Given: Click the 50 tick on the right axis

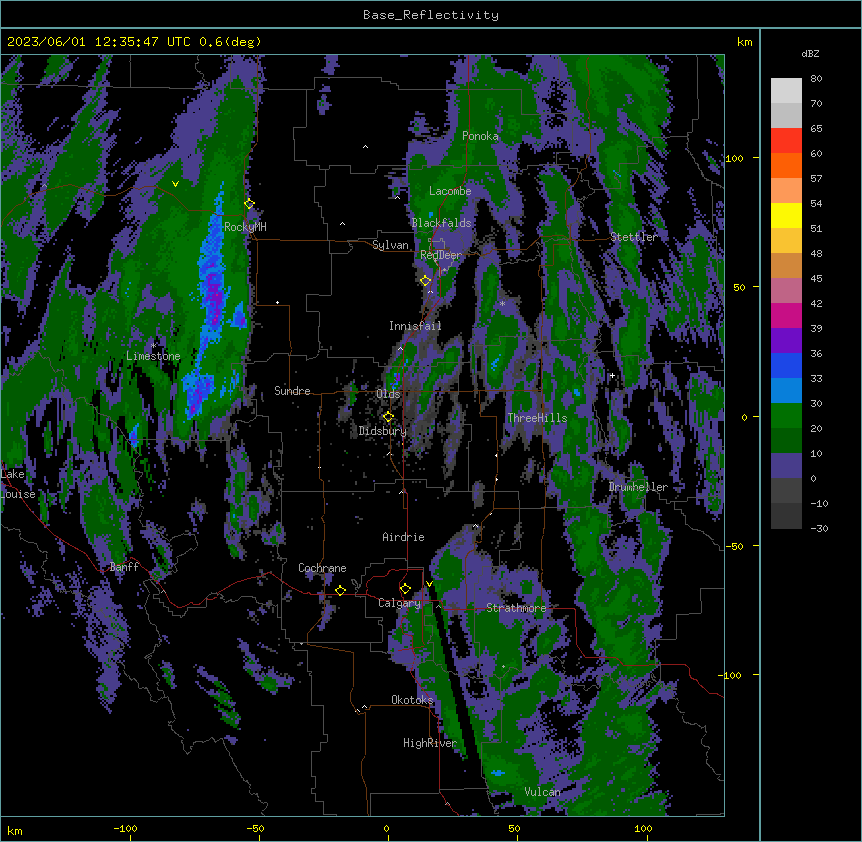Looking at the screenshot, I should (x=739, y=287).
